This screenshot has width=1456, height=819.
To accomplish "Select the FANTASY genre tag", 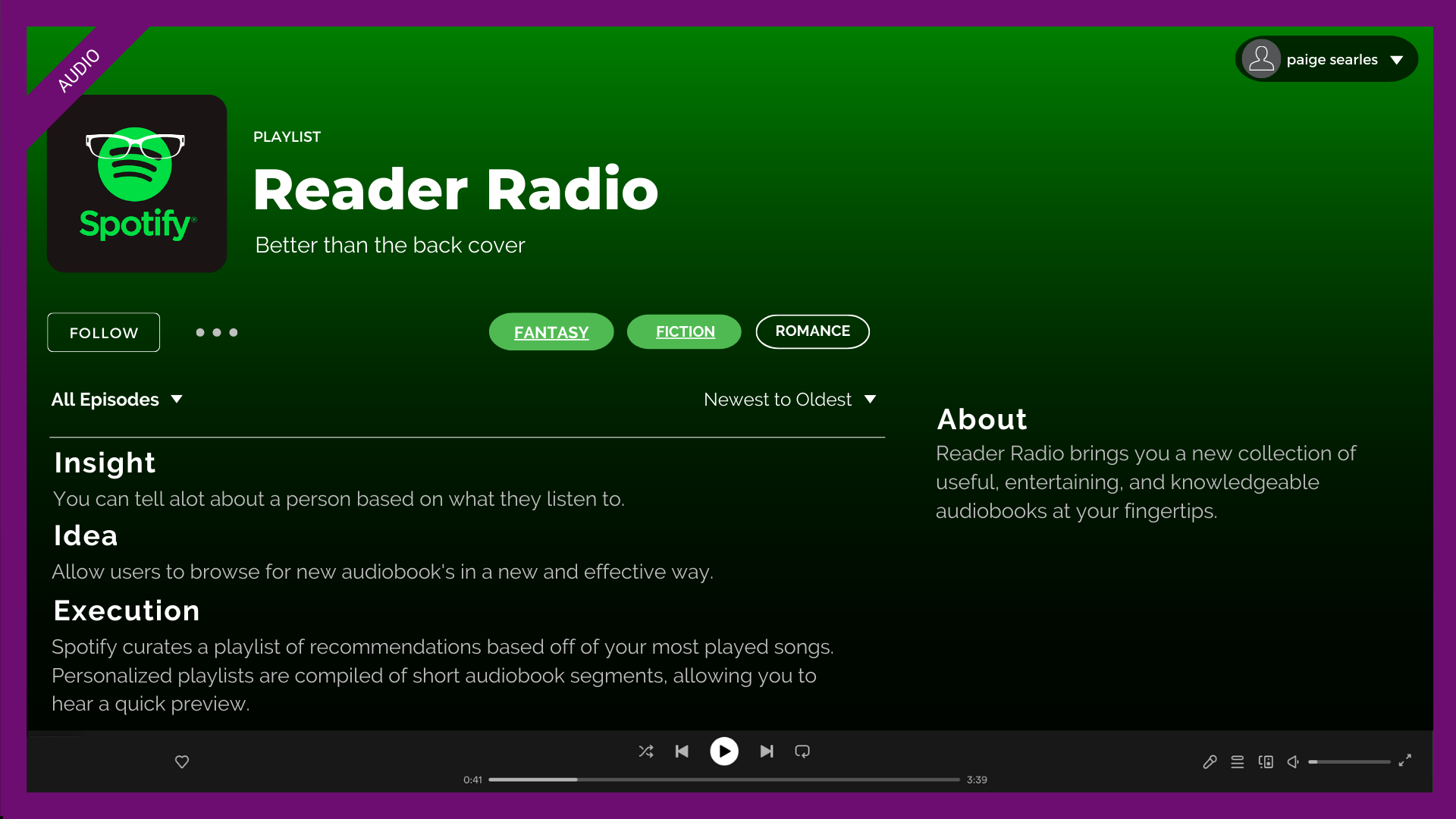I will tap(551, 332).
